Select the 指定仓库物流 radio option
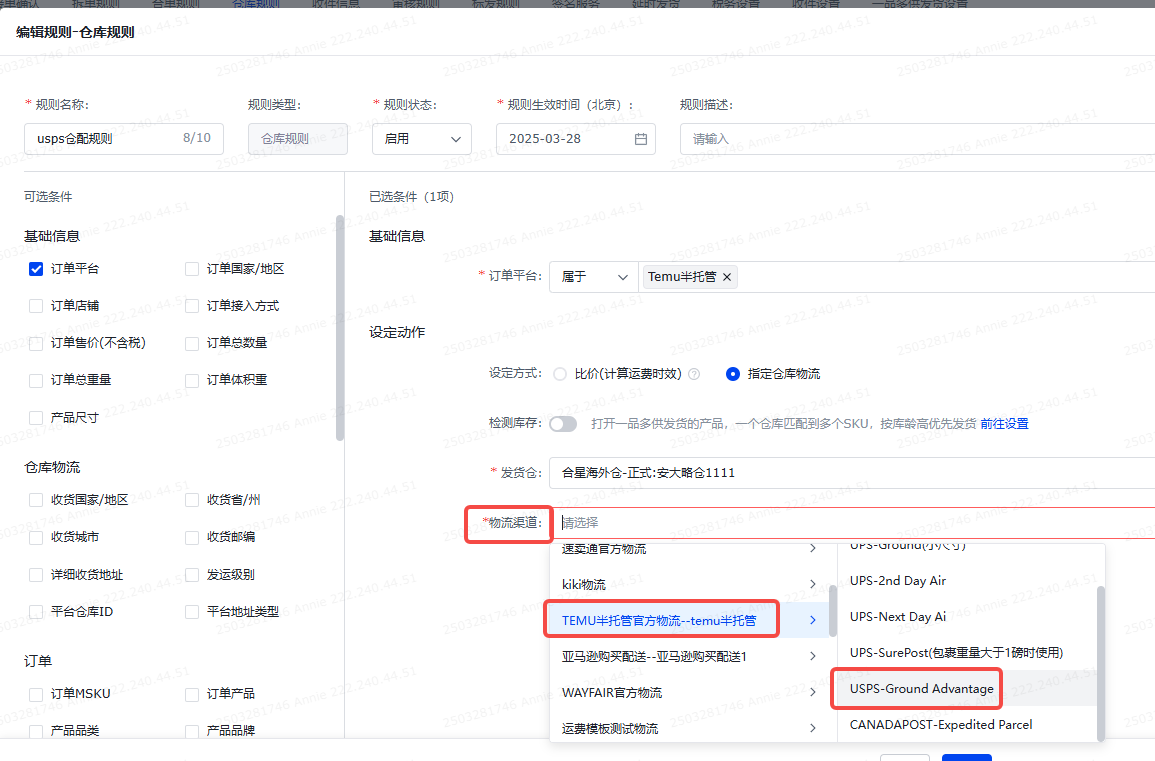 tap(733, 374)
